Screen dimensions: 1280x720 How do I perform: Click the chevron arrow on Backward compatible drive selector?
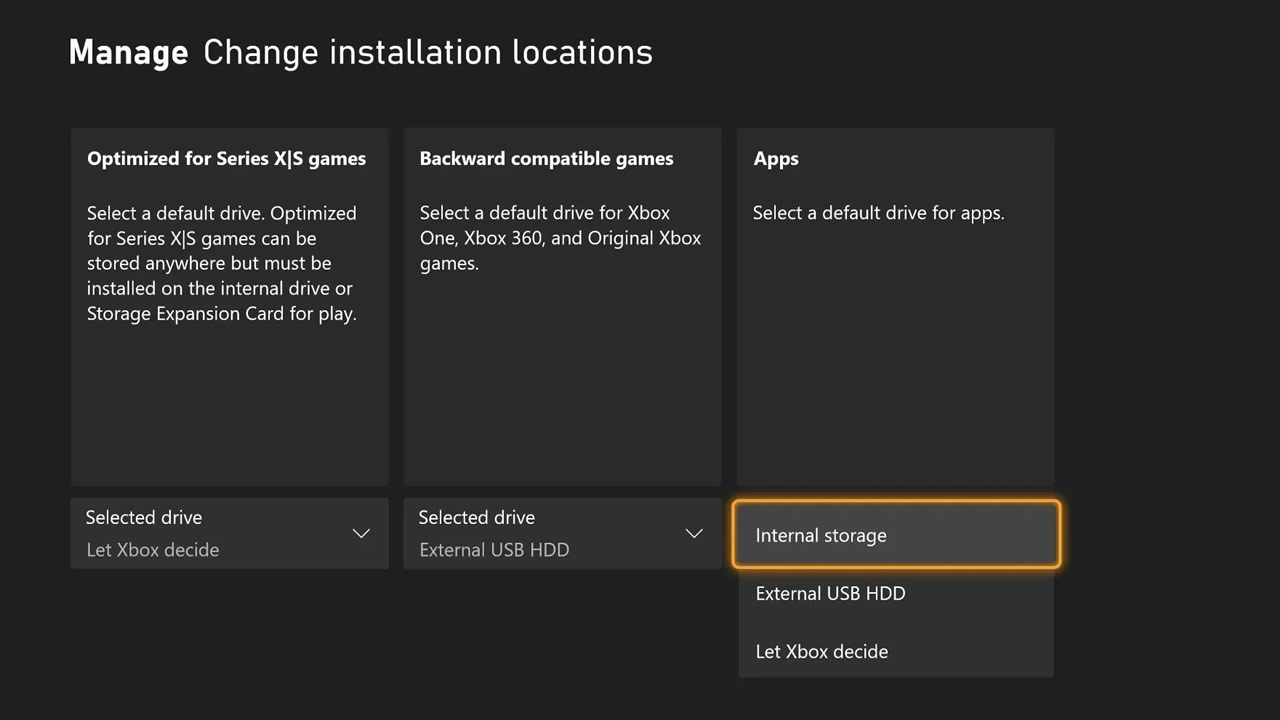point(694,534)
